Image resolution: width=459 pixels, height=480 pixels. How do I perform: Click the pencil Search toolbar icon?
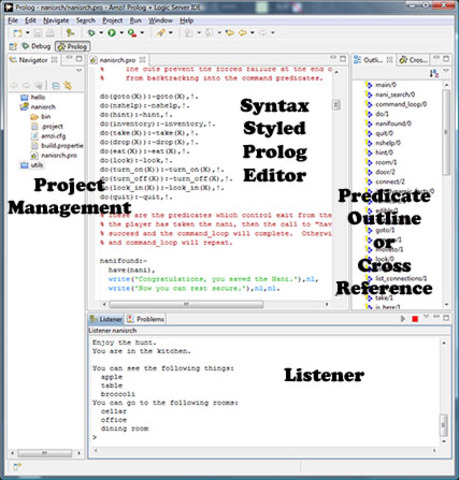point(161,33)
